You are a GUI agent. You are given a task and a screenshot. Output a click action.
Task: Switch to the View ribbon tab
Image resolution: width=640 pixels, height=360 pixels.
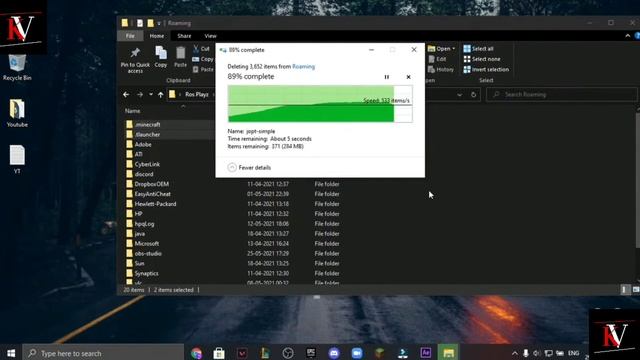pos(211,36)
